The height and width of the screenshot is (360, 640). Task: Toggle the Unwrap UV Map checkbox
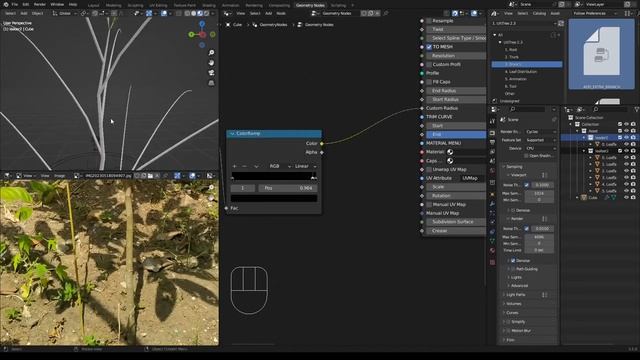click(429, 169)
